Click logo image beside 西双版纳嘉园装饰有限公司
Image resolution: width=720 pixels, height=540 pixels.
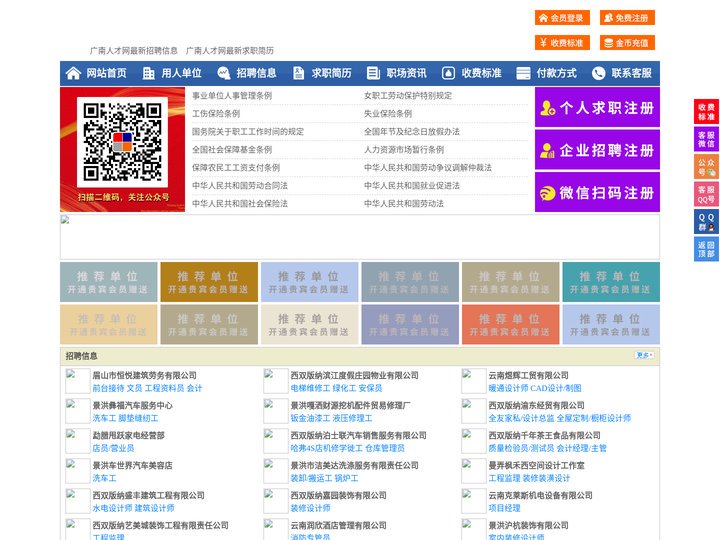276,501
